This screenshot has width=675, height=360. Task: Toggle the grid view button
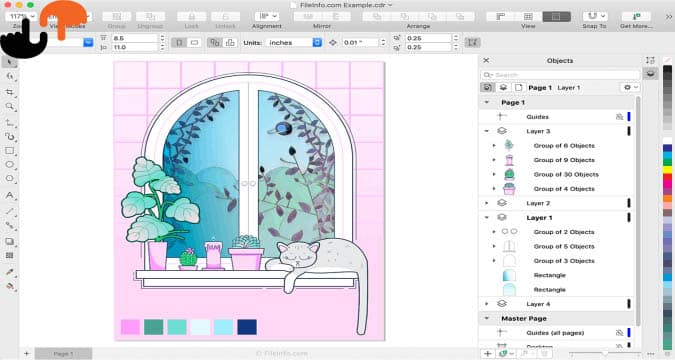(x=528, y=17)
